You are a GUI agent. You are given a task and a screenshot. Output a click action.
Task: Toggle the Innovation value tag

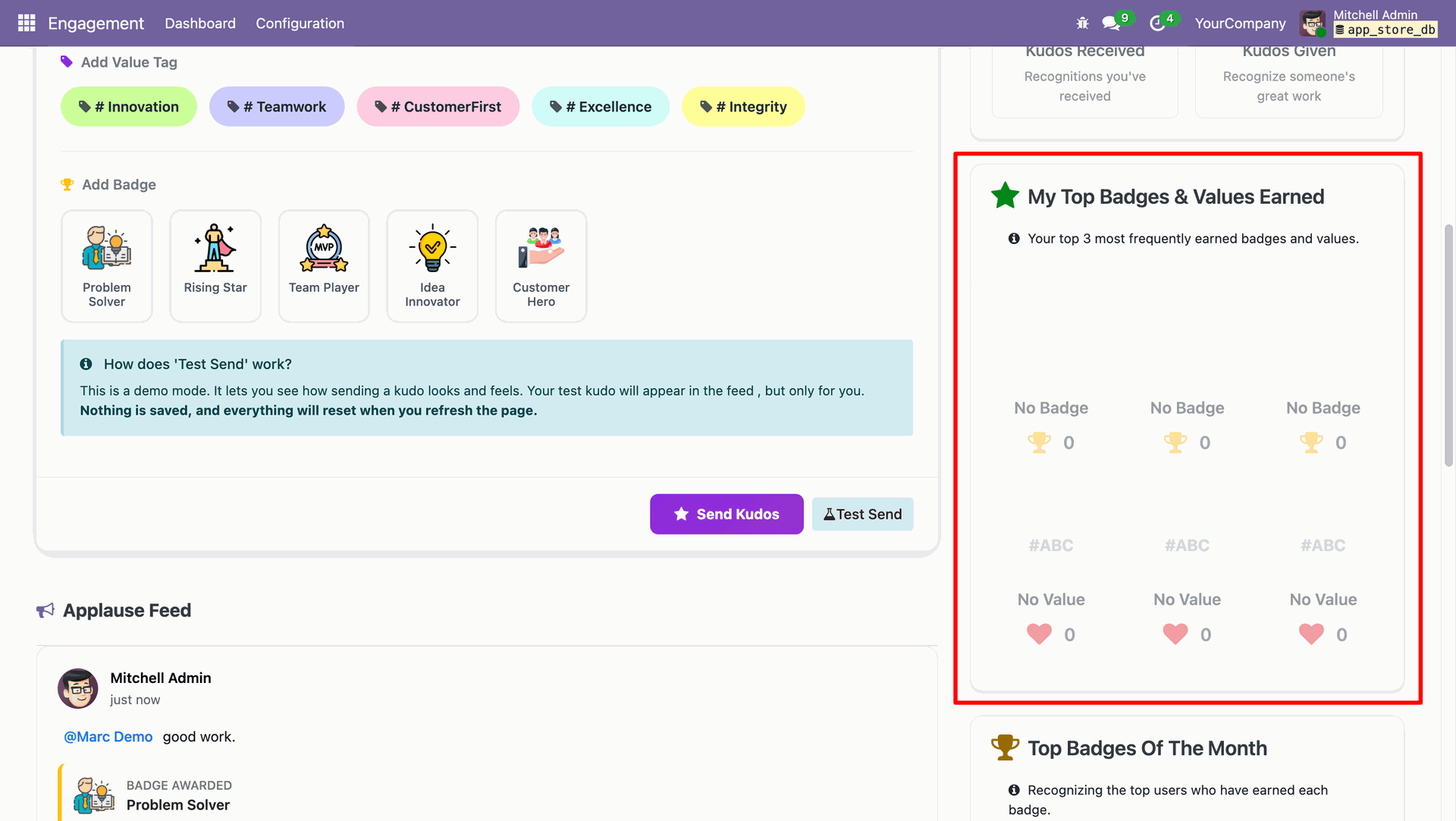[x=129, y=107]
